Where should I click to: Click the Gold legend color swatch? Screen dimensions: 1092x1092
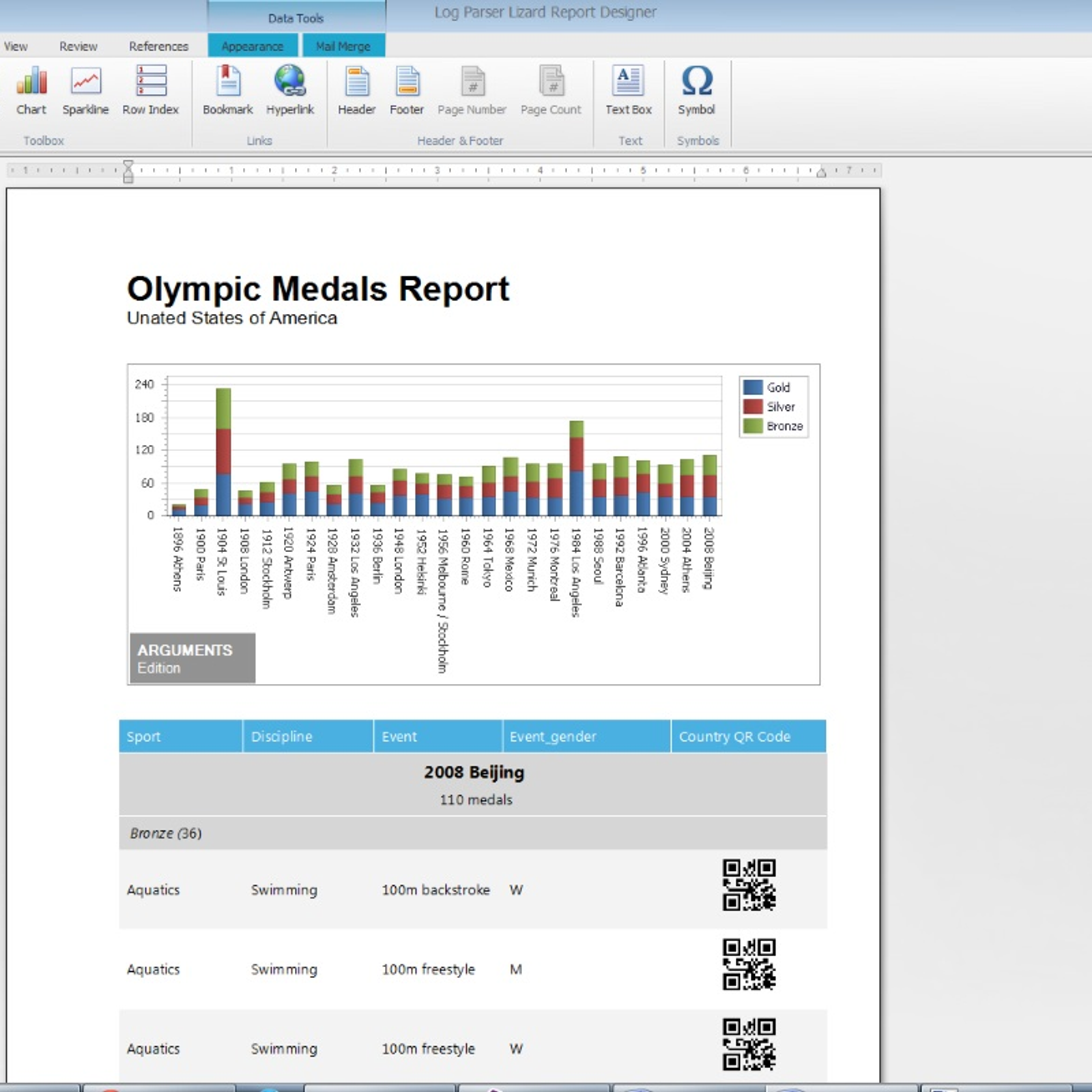(753, 387)
